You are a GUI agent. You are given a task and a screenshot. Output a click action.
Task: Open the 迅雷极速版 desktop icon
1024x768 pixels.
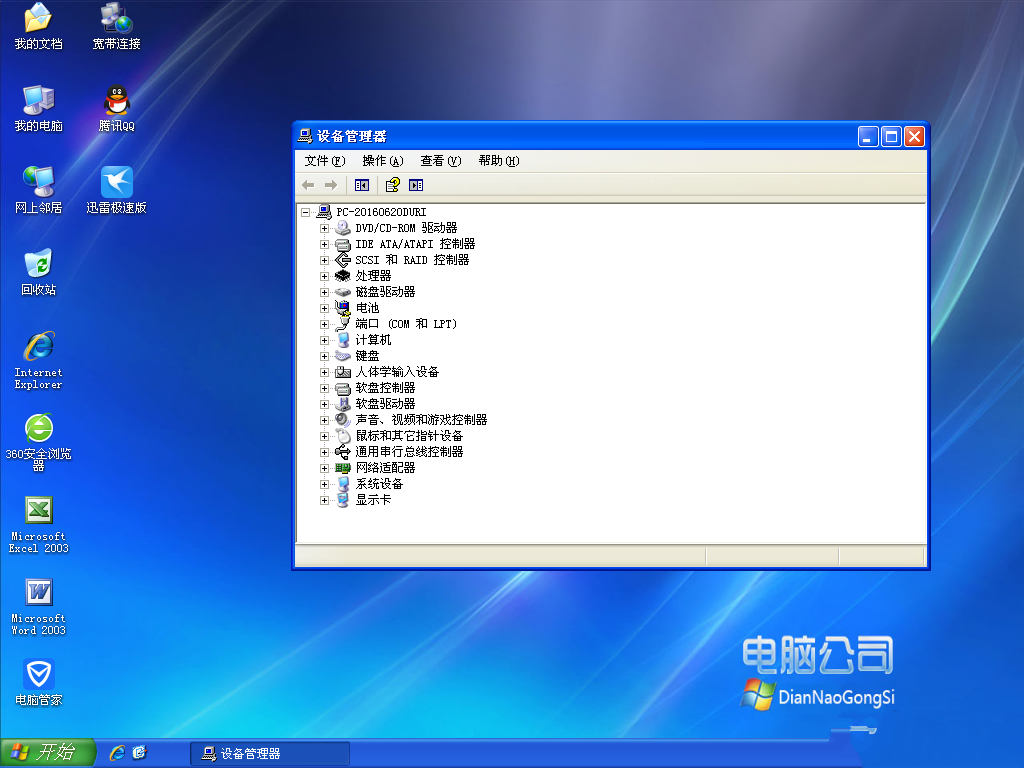click(116, 190)
